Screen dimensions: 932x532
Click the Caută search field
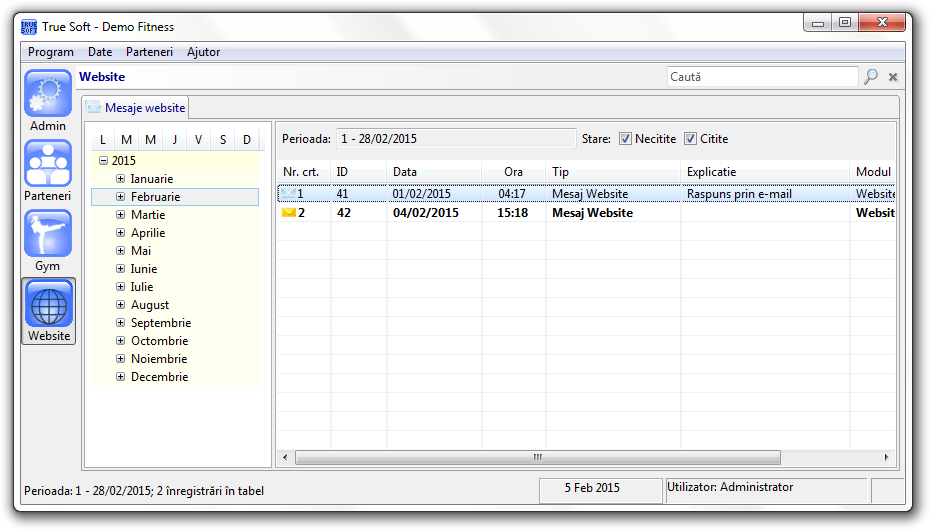[762, 77]
